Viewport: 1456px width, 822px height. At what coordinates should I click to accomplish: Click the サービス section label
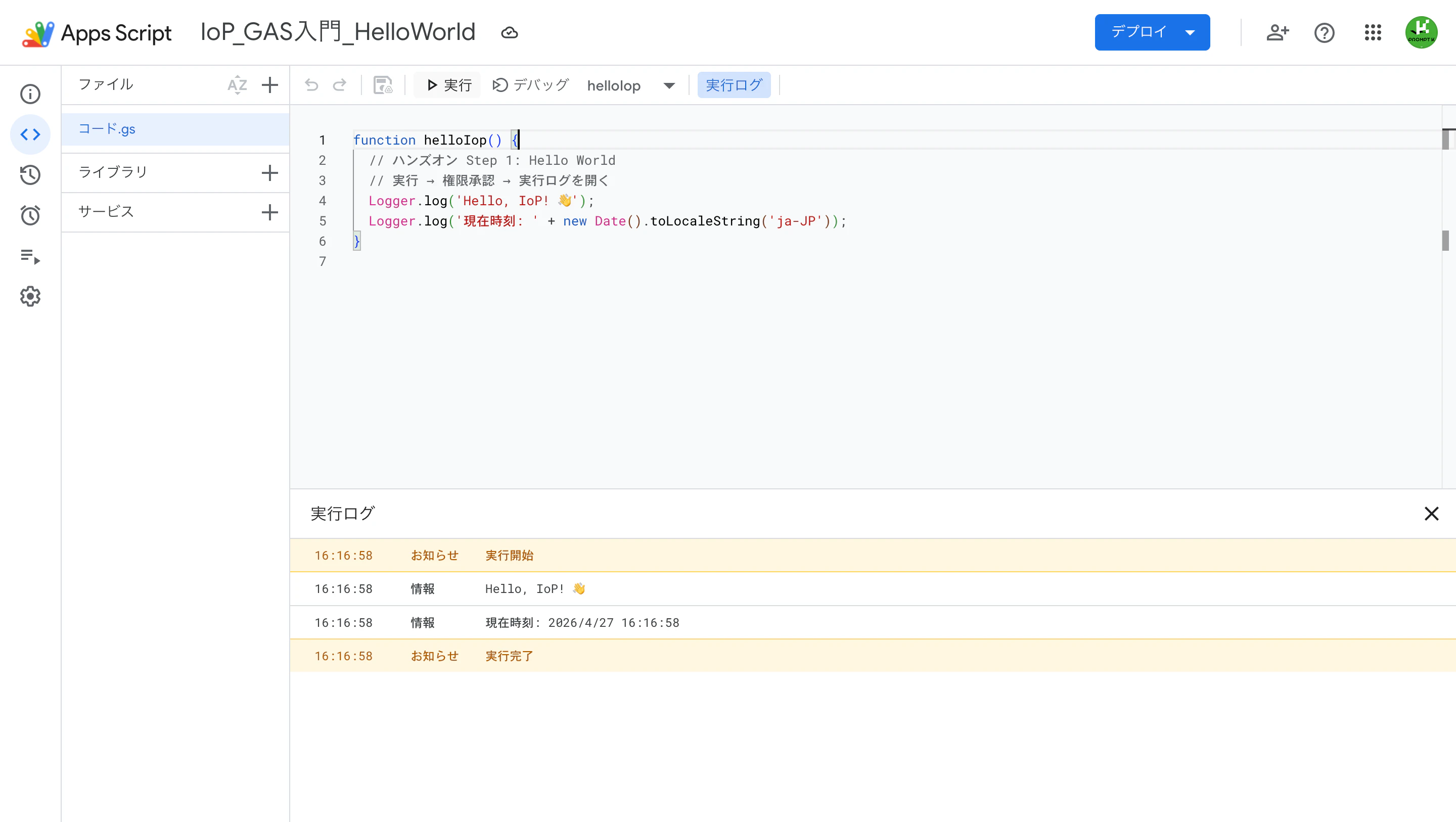coord(106,211)
